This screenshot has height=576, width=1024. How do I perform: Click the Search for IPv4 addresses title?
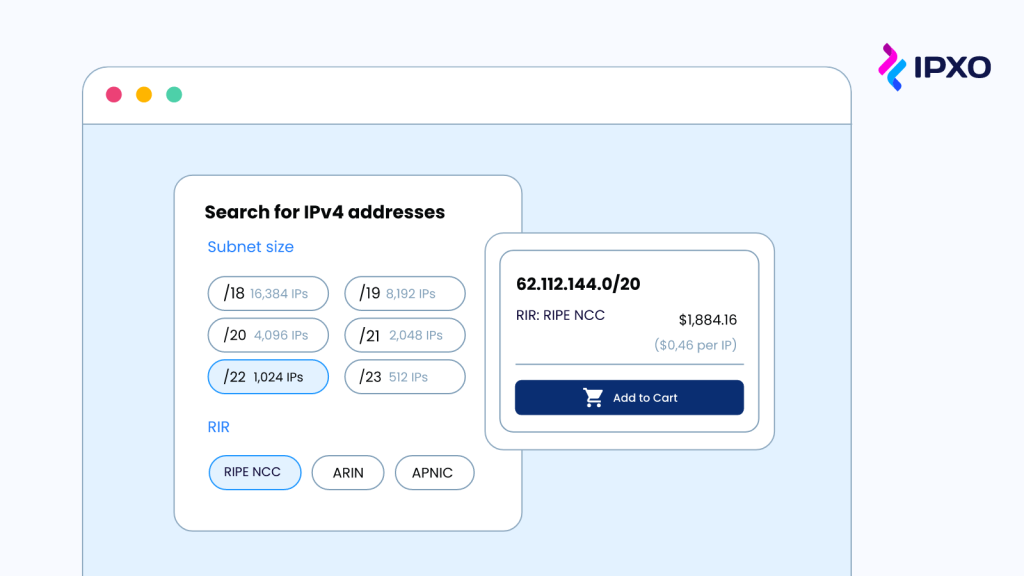(x=325, y=212)
